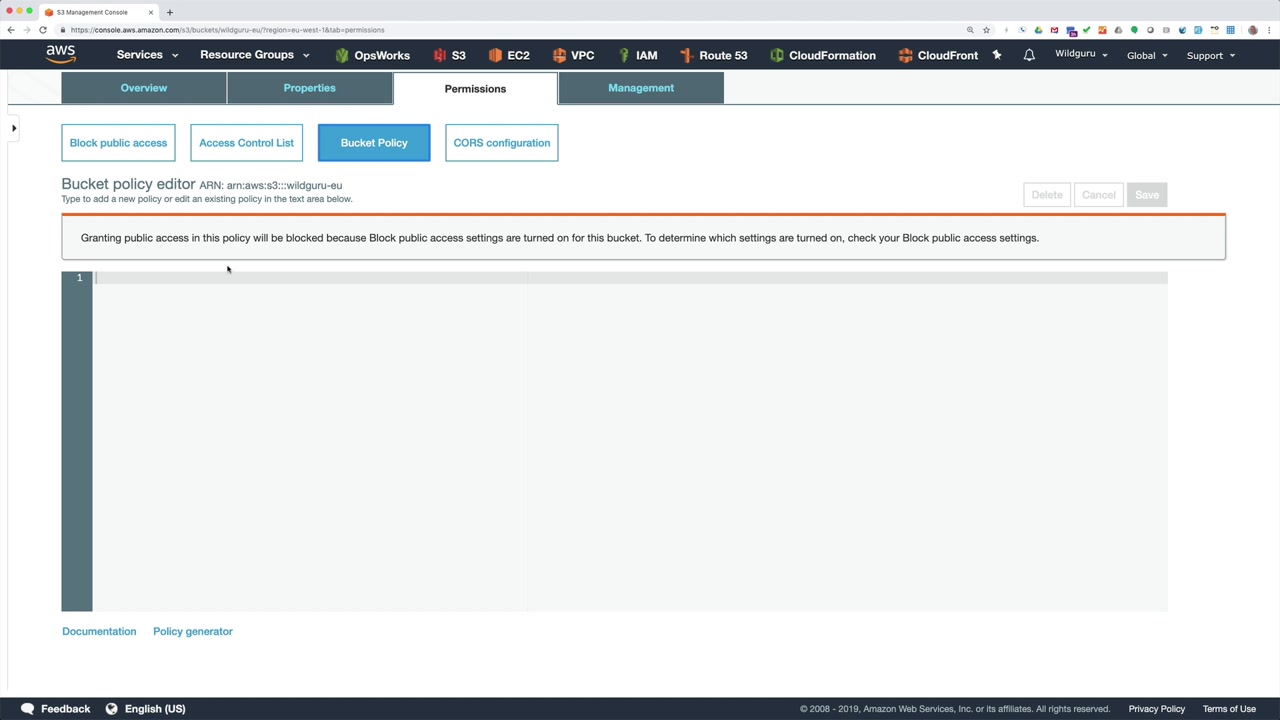Open the Chrome profile avatar
This screenshot has width=1280, height=720.
[1253, 30]
